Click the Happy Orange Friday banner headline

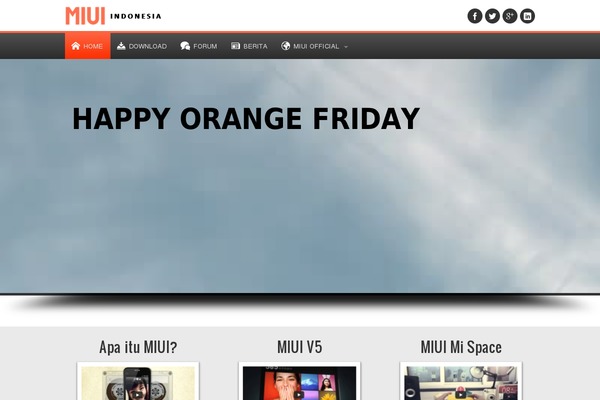(x=246, y=118)
